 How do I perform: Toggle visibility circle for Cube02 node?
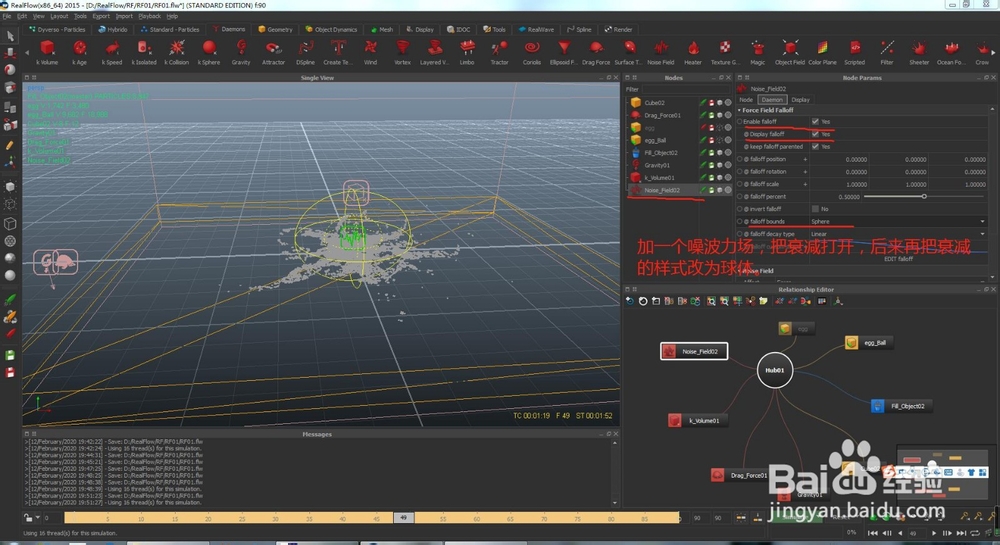click(x=728, y=103)
